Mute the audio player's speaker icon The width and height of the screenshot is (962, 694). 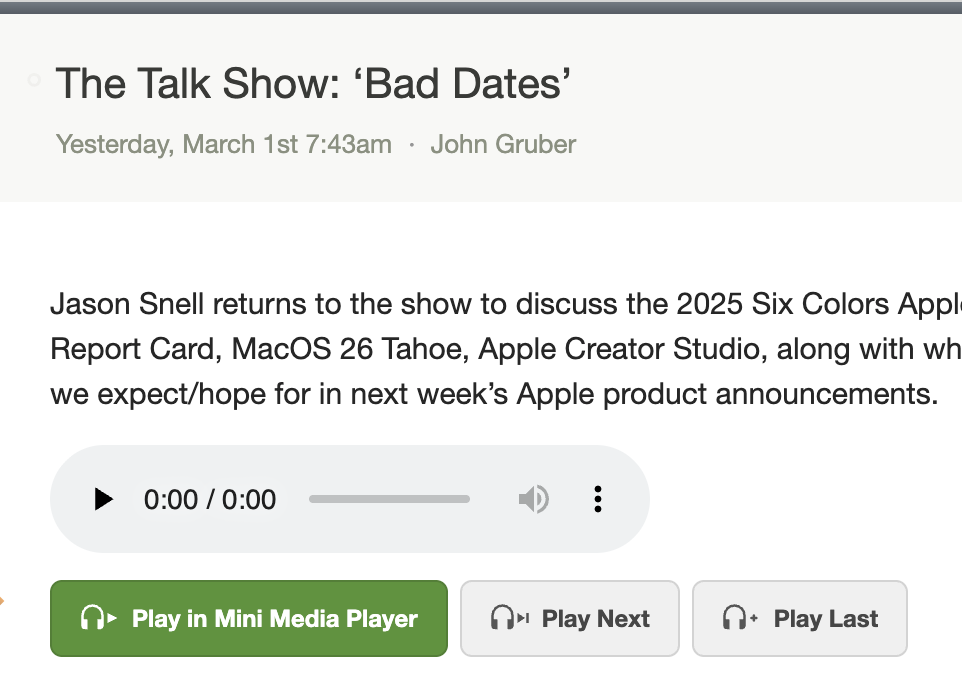534,499
